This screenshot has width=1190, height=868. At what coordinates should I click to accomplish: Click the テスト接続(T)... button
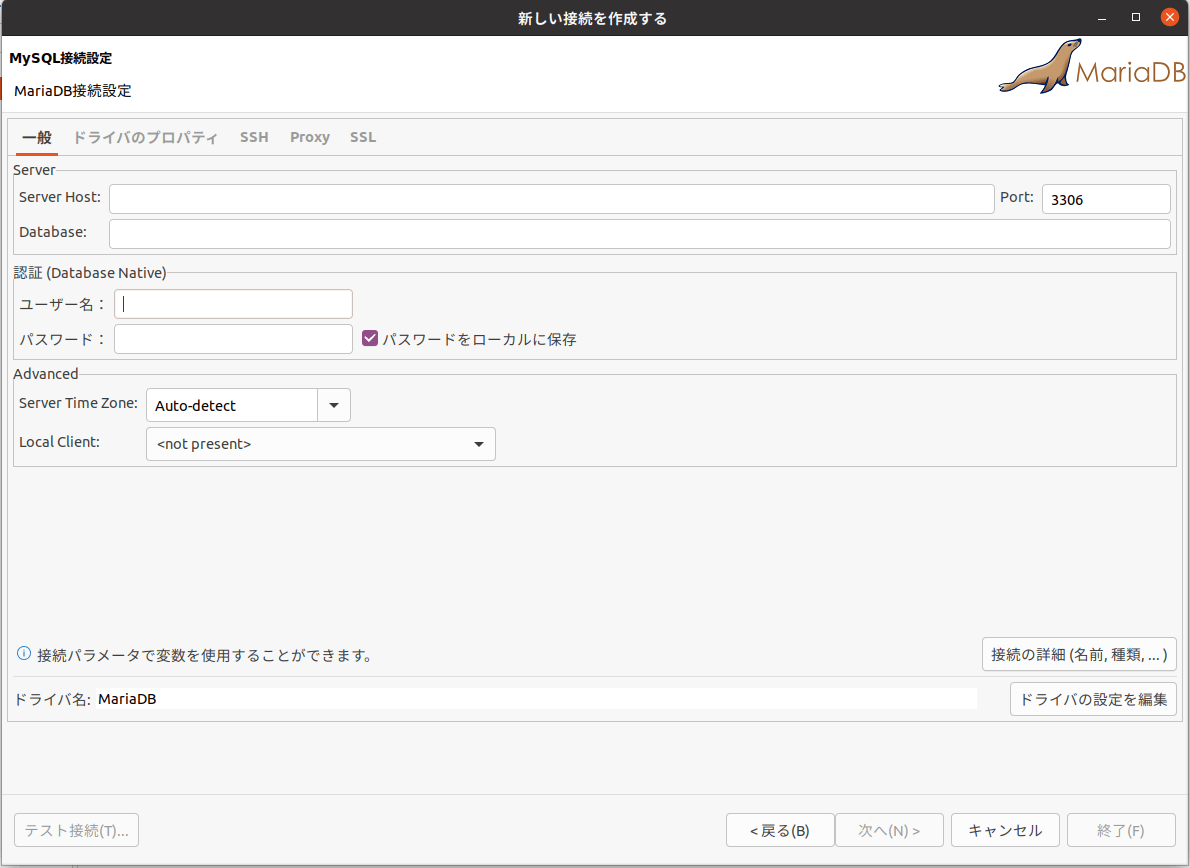click(77, 830)
